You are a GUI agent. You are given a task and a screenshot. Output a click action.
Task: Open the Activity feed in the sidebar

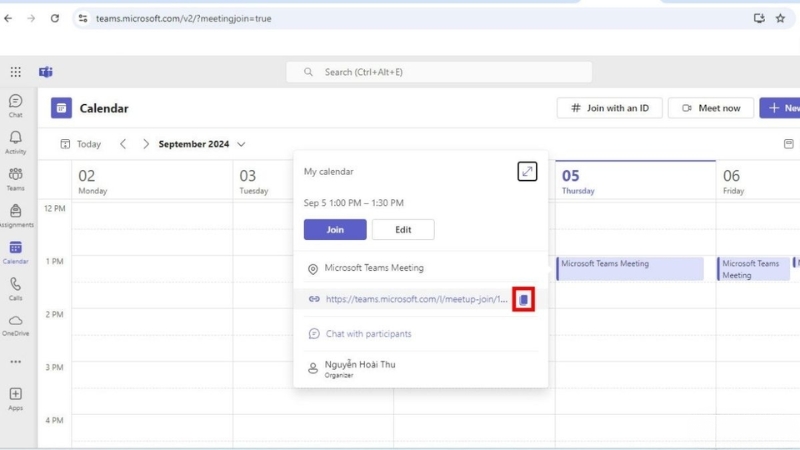(15, 142)
